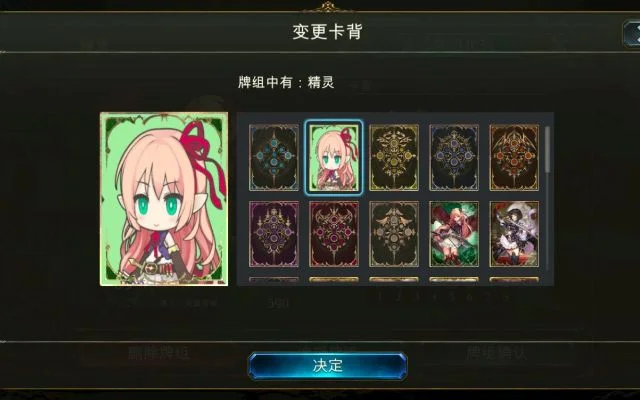Choose the orange winged card back
This screenshot has width=640, height=400.
[514, 158]
